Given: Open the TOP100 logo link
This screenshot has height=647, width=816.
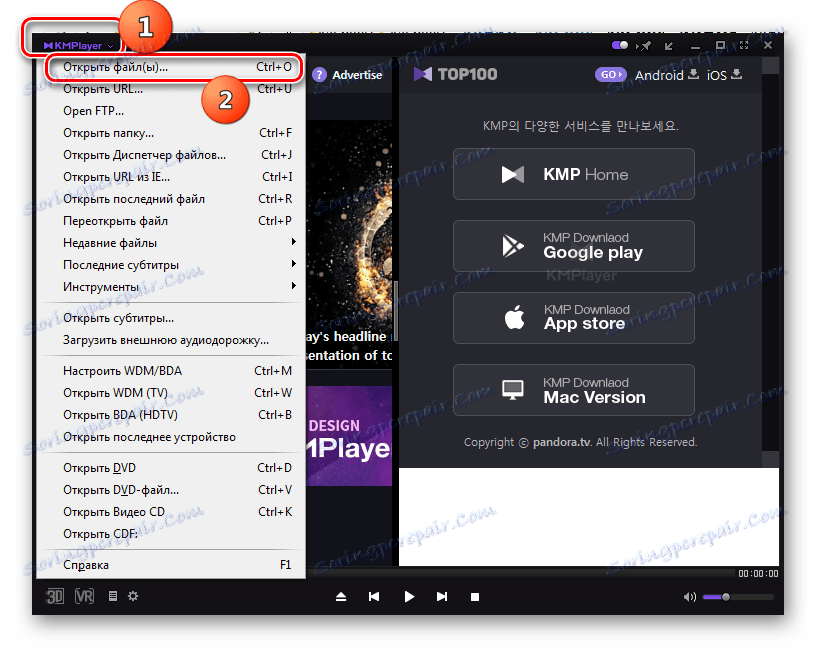Looking at the screenshot, I should (x=455, y=74).
